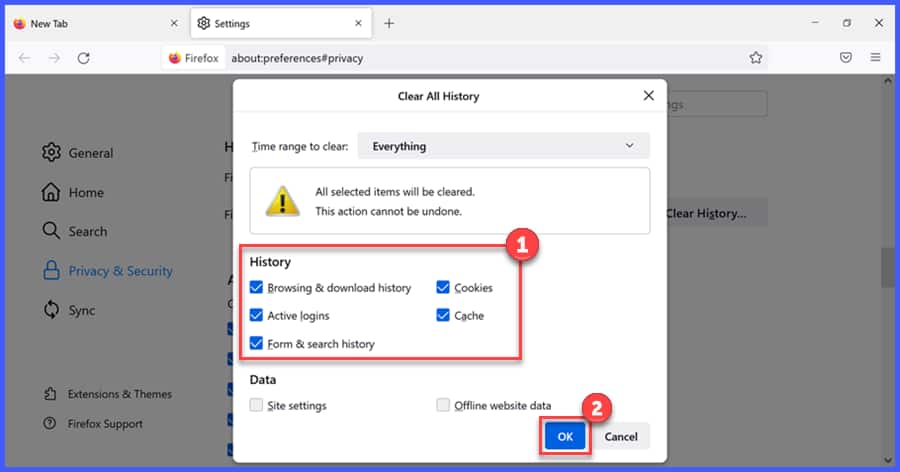
Task: Open the Pocket save icon in toolbar
Action: pos(846,58)
